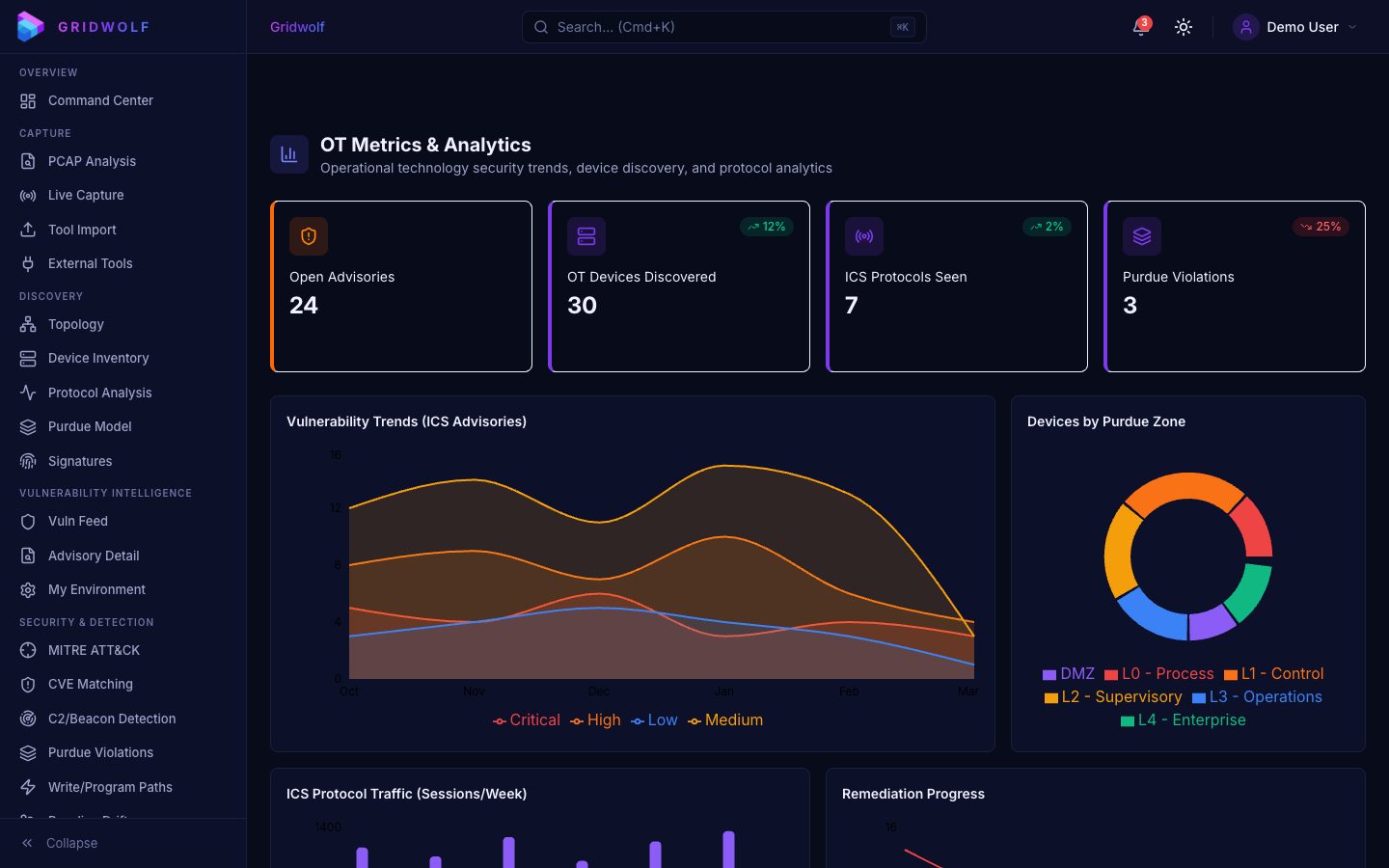Select the PCAP Analysis icon in the sidebar
Image resolution: width=1389 pixels, height=868 pixels.
[28, 161]
